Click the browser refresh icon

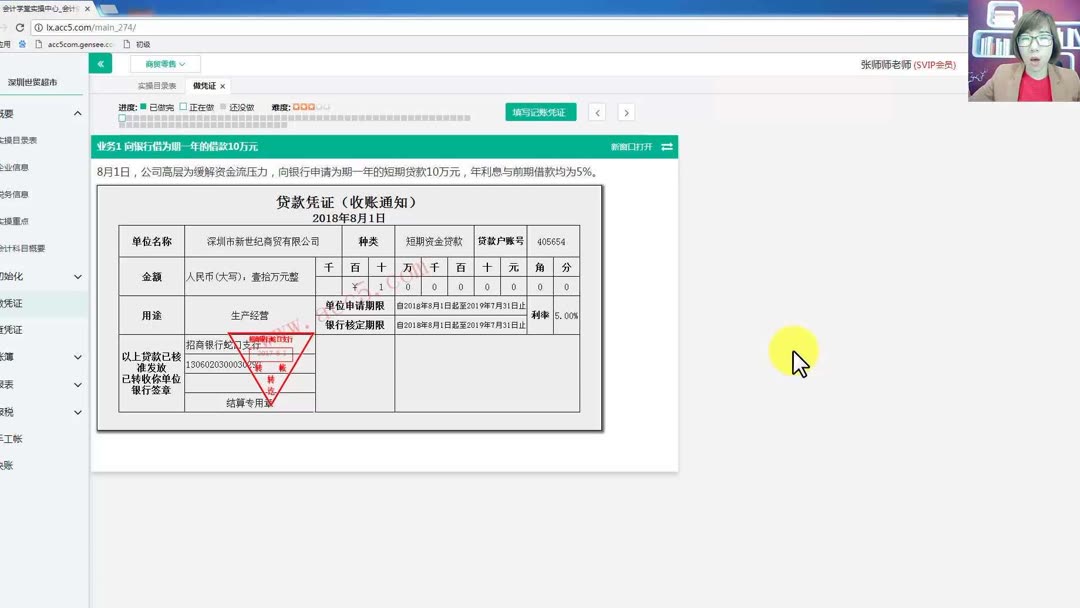(x=22, y=29)
